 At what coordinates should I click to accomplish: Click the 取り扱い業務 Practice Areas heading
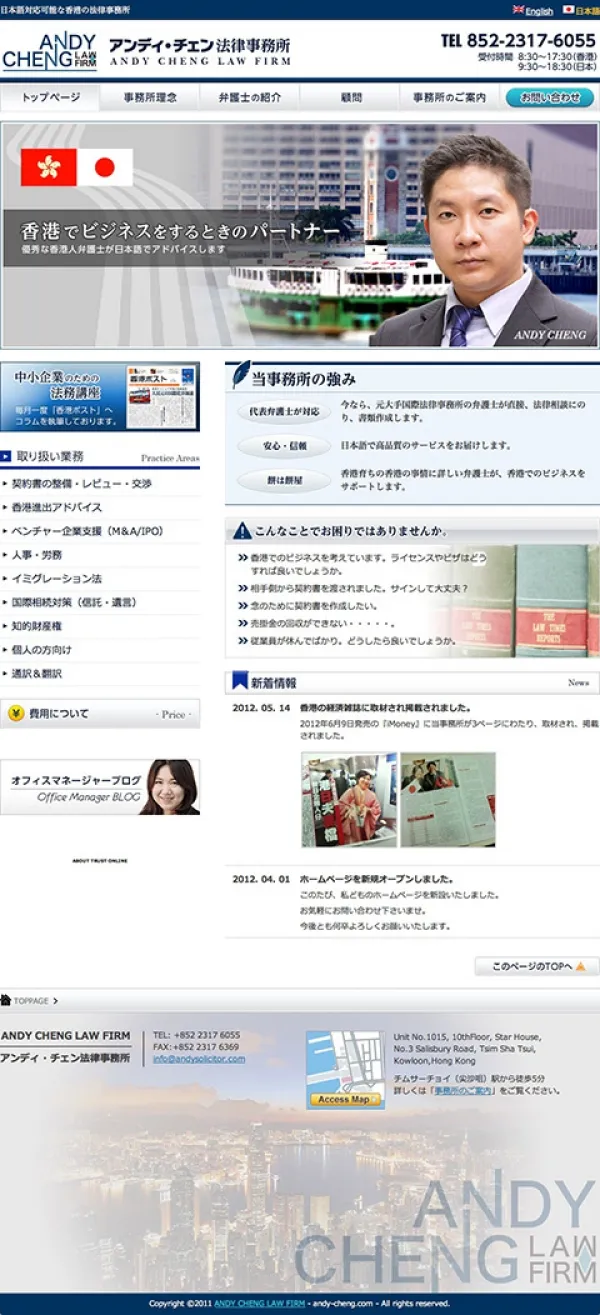[x=100, y=457]
